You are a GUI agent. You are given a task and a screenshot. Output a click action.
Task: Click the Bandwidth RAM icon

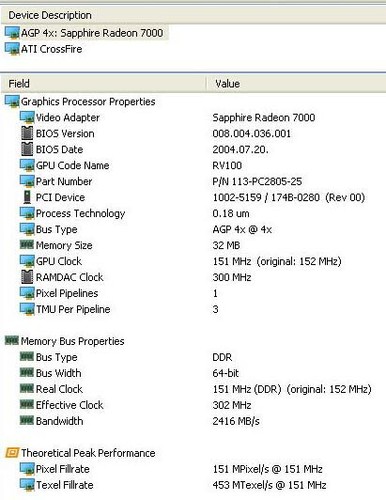coord(27,421)
